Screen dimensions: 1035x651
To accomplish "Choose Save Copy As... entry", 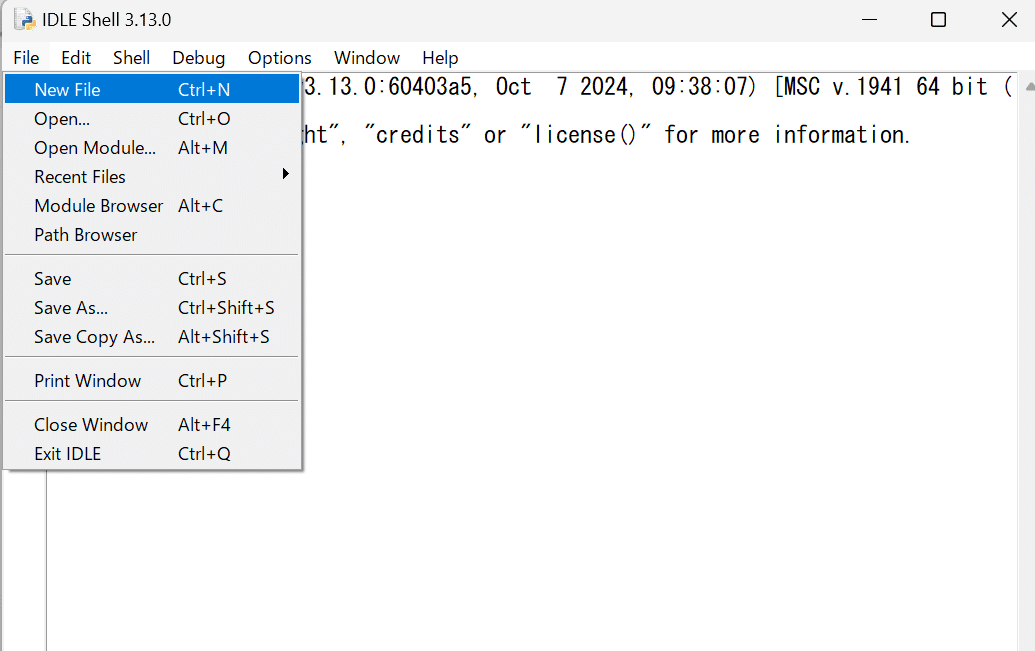I will (152, 337).
